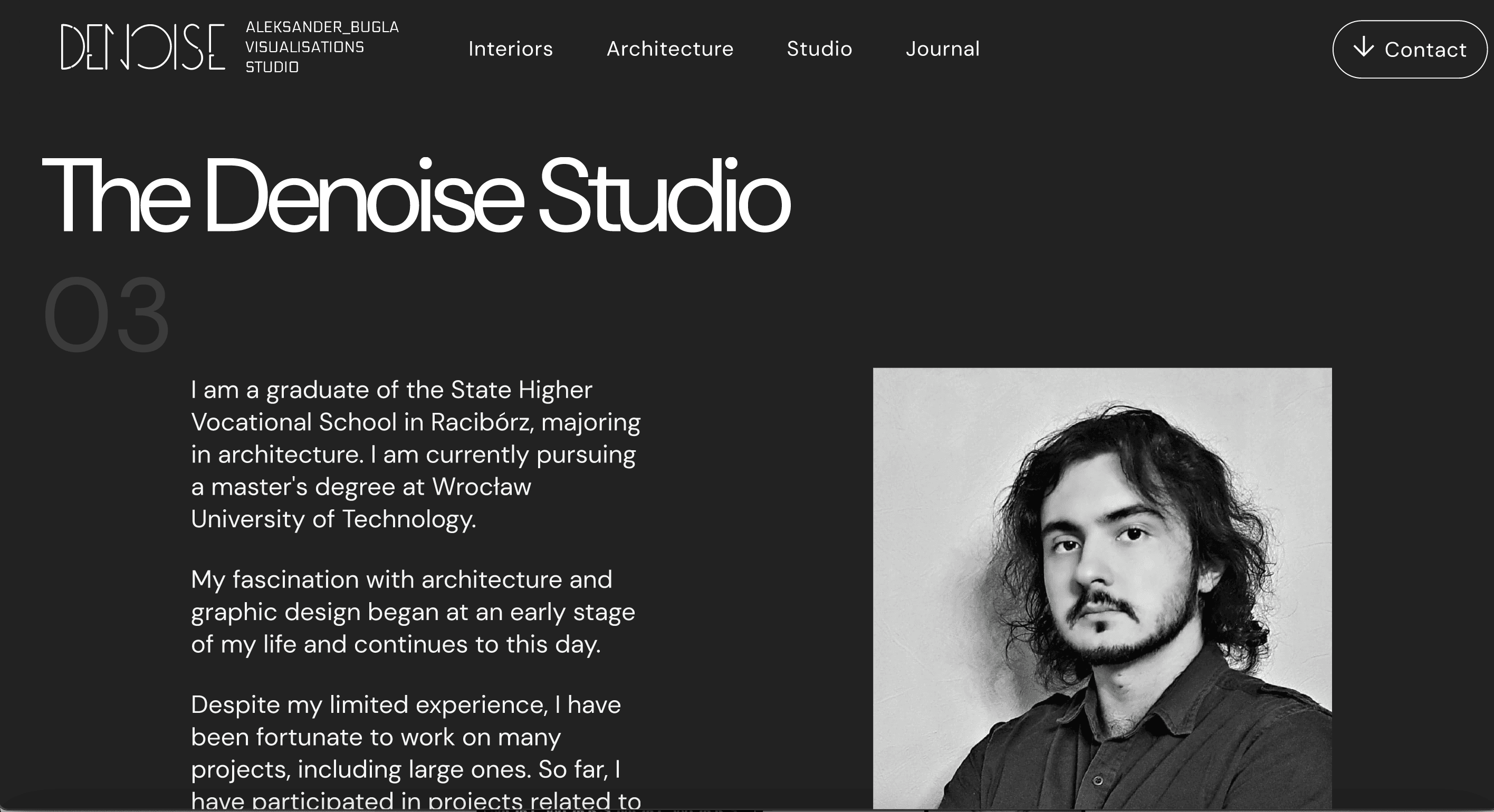Click the word Racibórz in the bio
The width and height of the screenshot is (1494, 812).
click(x=480, y=422)
